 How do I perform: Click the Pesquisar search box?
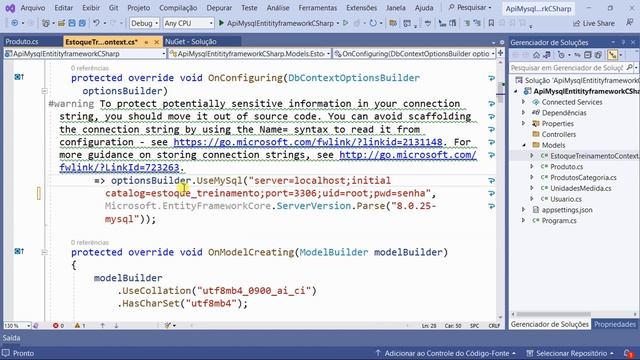tap(470, 8)
